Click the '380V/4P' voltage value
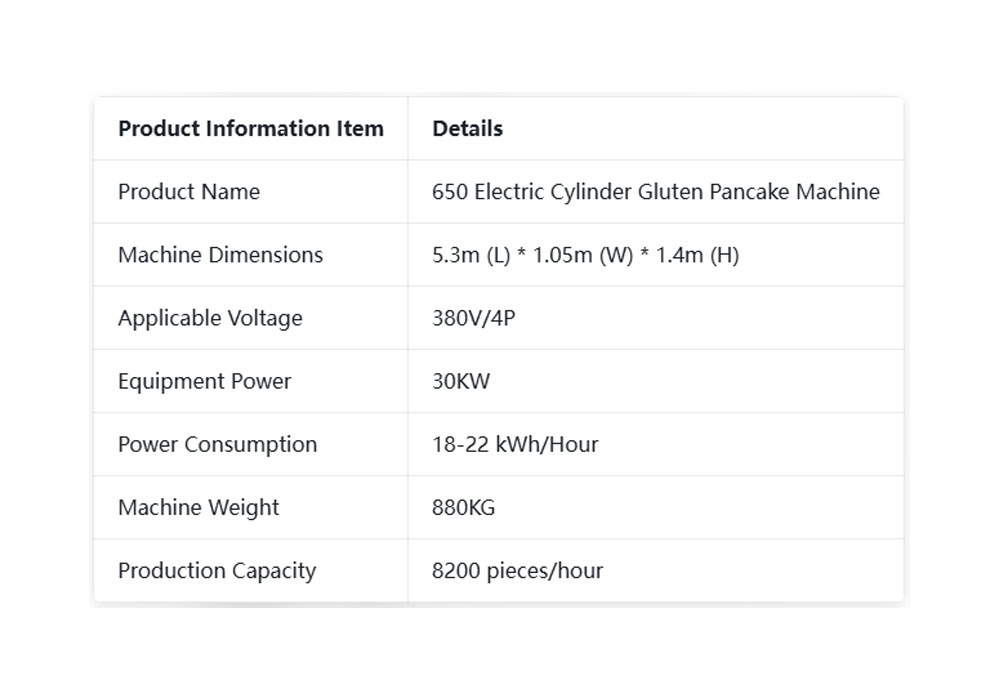This screenshot has height=700, width=1000. coord(474,318)
